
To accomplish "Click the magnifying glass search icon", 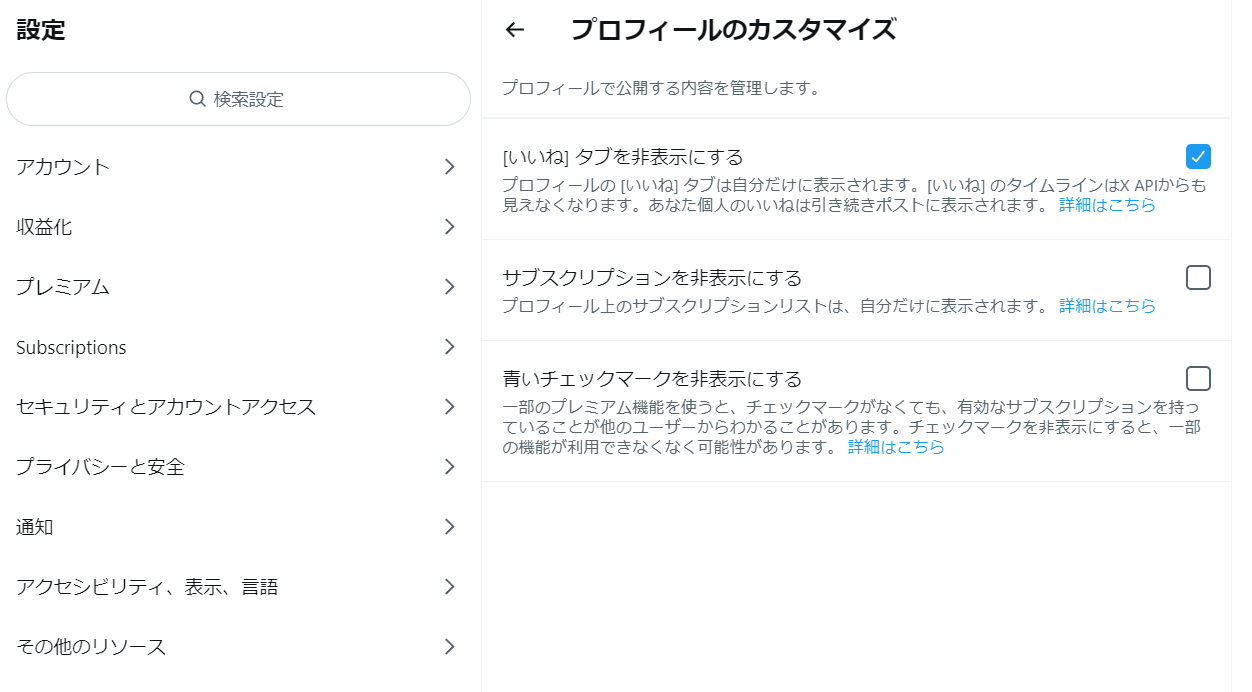I will tap(194, 99).
